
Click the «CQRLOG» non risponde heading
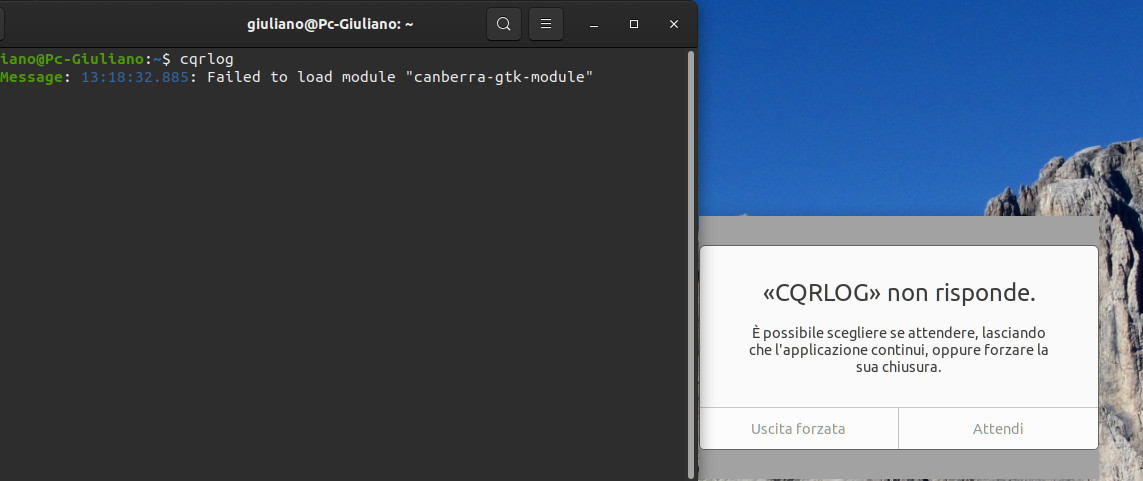(x=899, y=293)
